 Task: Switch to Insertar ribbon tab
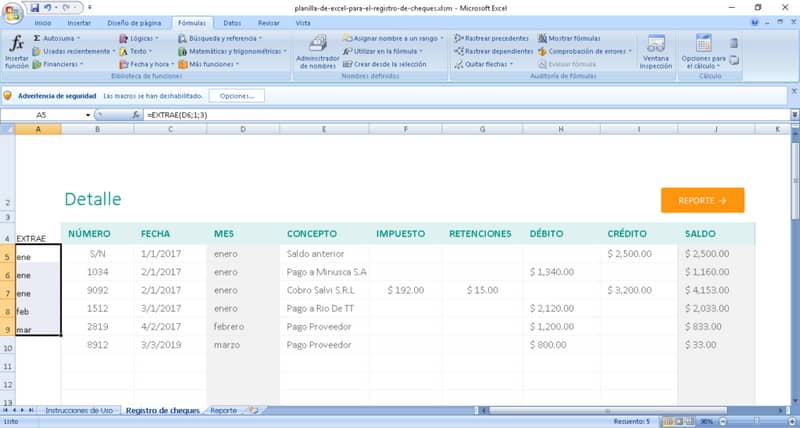tap(79, 23)
